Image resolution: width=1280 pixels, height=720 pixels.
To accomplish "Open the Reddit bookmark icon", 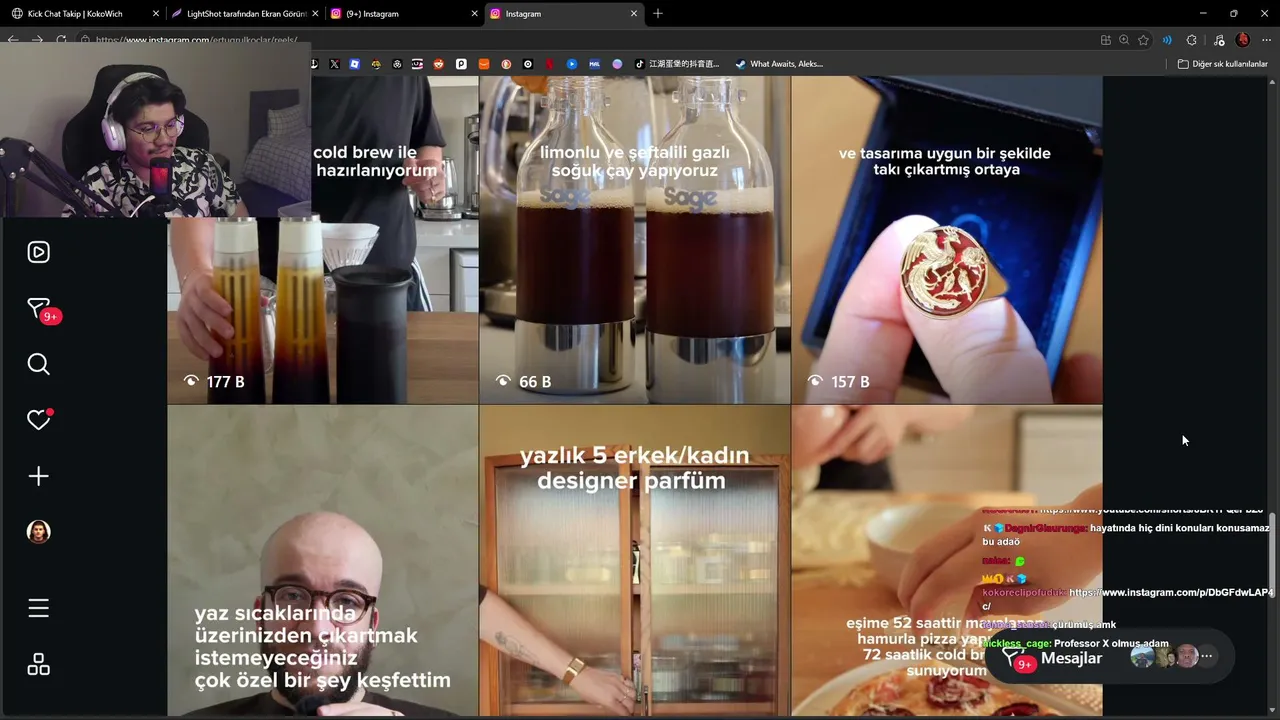I will click(439, 64).
